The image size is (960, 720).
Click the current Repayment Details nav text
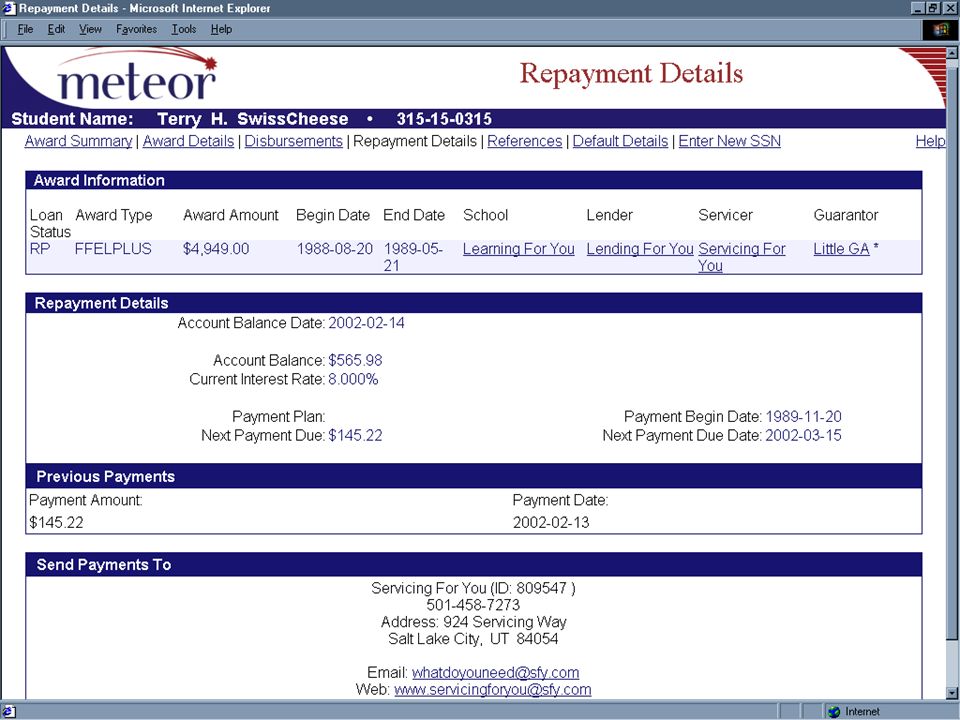click(415, 141)
